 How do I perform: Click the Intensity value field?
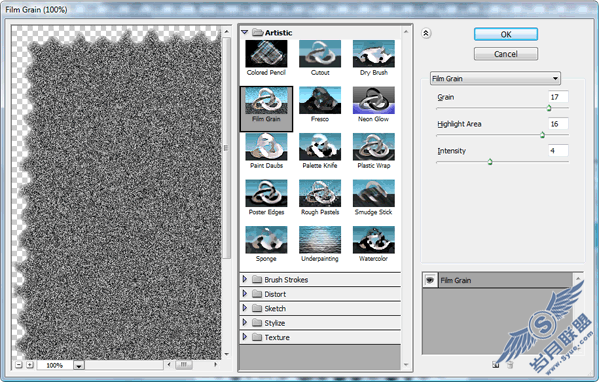pos(558,151)
